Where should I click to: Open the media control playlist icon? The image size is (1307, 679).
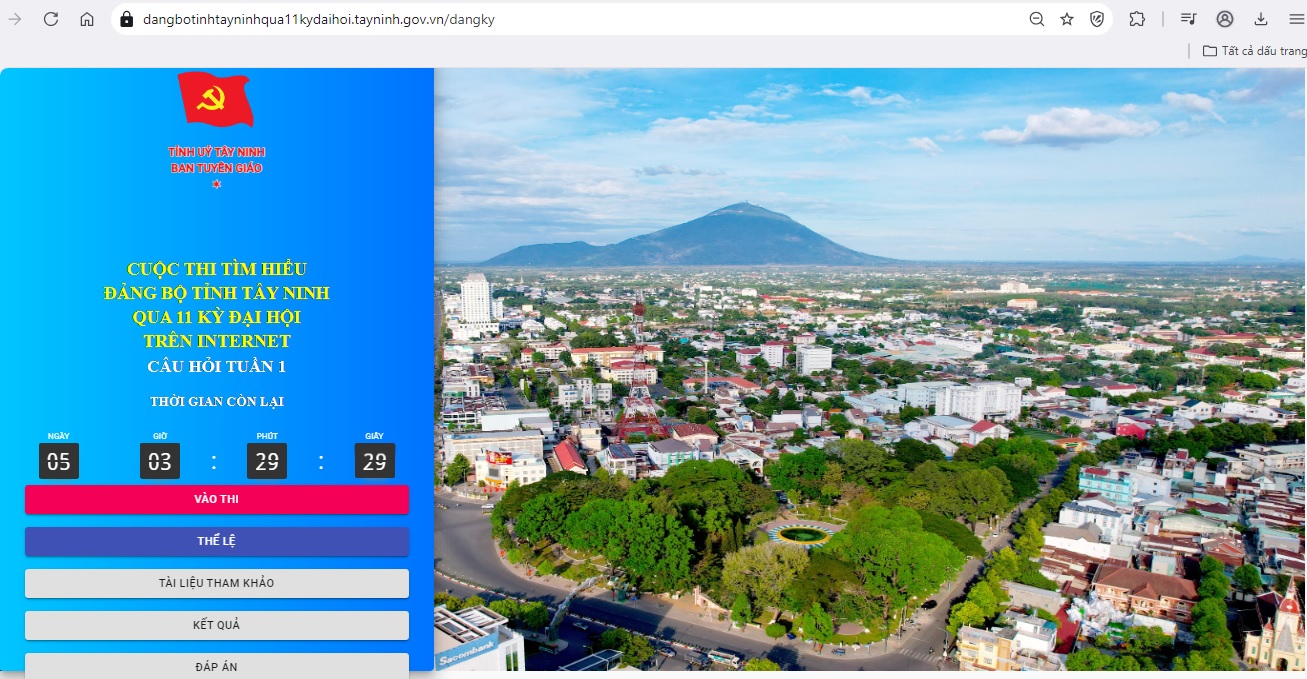1188,19
